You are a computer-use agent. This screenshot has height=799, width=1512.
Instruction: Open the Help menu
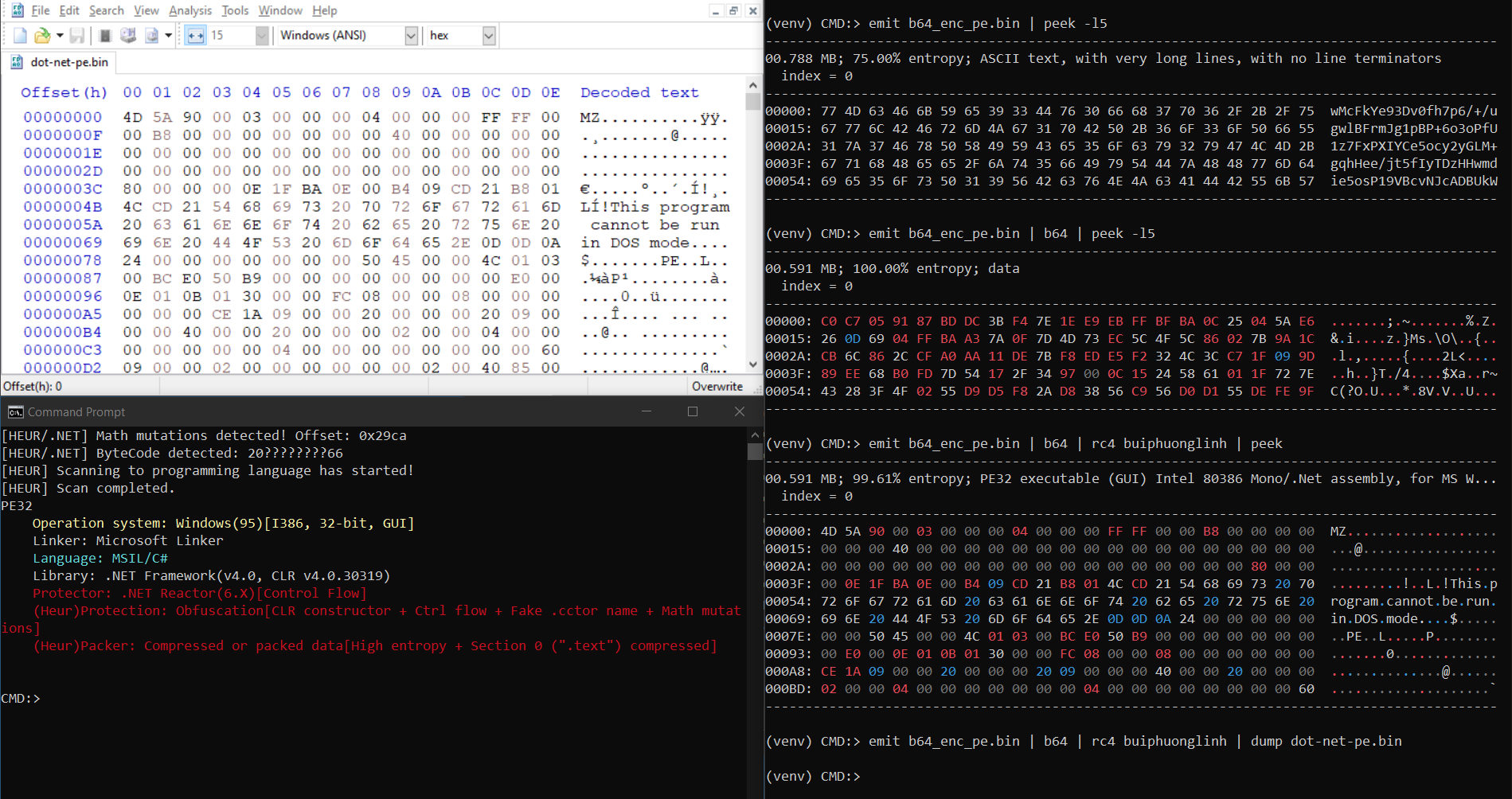tap(324, 10)
